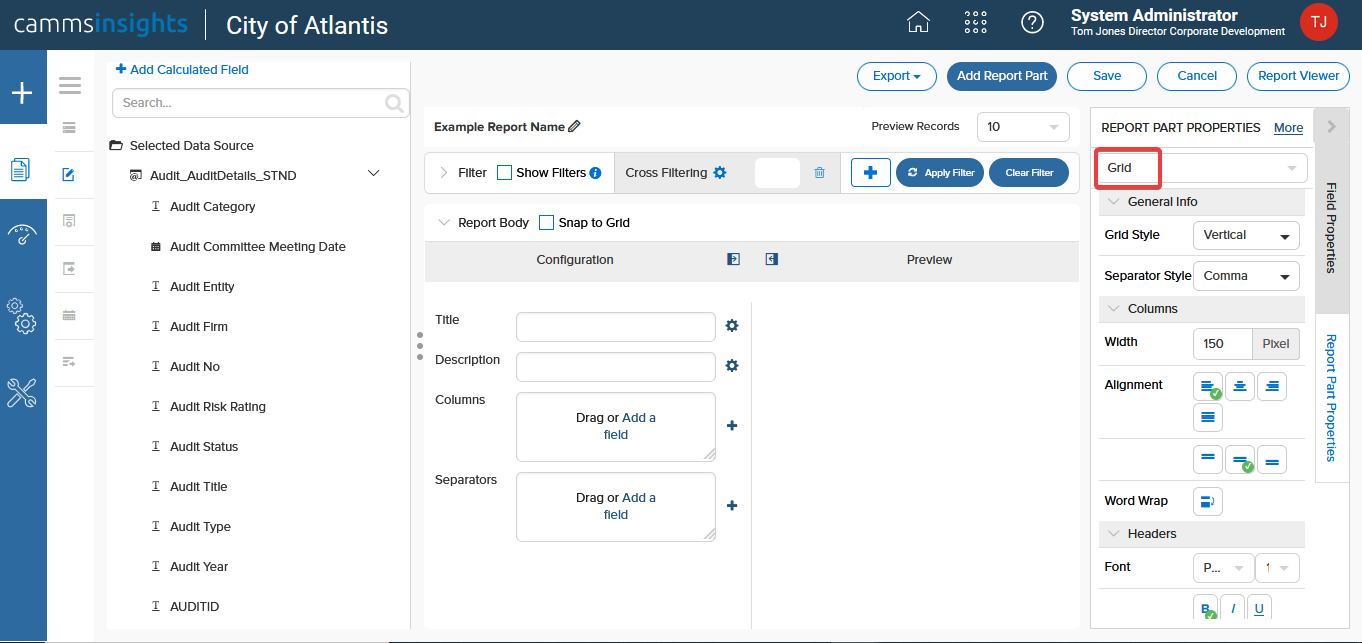The width and height of the screenshot is (1362, 643).
Task: Switch to Report Part Properties tab
Action: 1331,398
